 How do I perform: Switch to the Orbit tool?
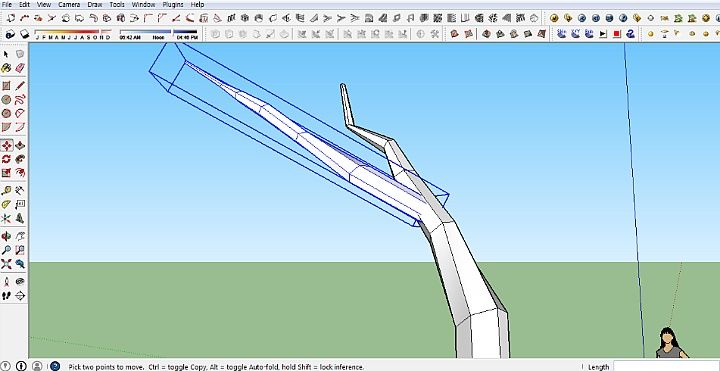coord(6,236)
